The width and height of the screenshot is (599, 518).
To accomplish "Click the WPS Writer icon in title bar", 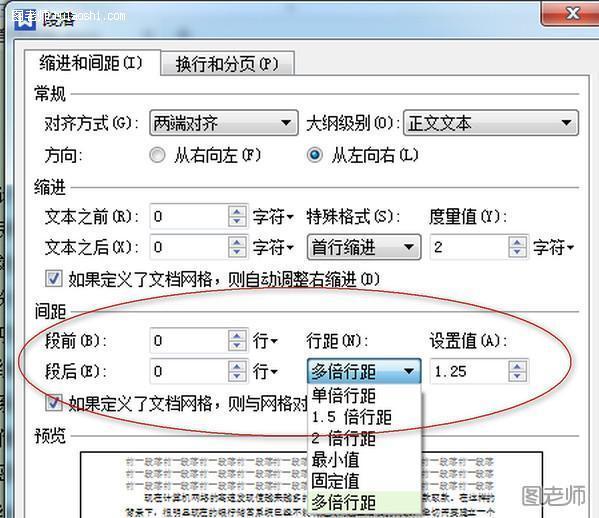I will tap(25, 18).
